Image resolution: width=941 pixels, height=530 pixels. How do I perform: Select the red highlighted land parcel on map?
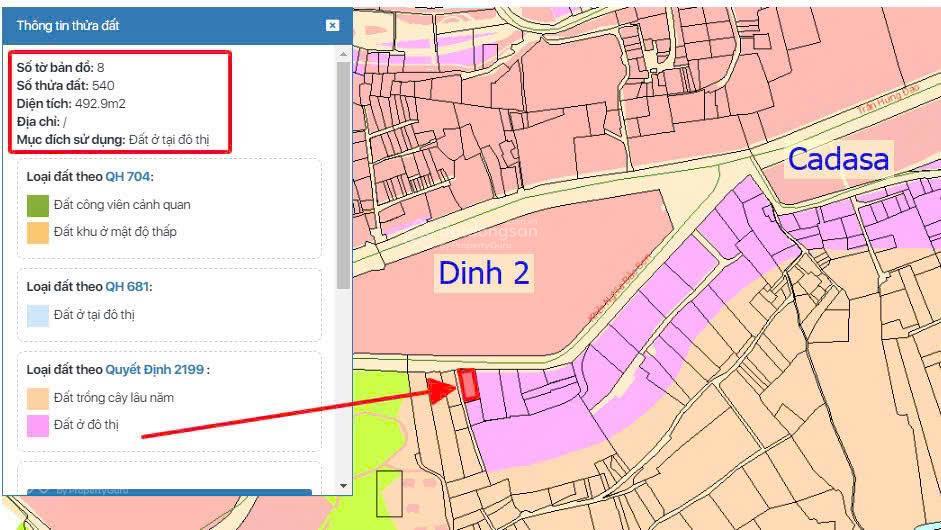pos(468,385)
